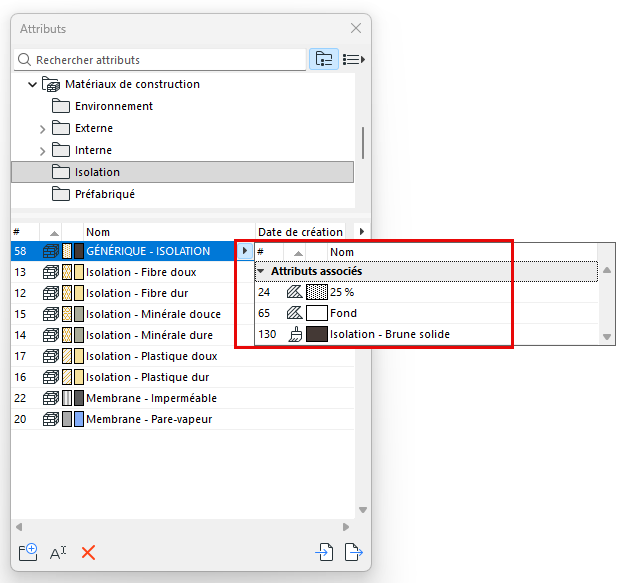Screen dimensions: 626x583
Task: Sort by Date de création column
Action: pos(300,232)
